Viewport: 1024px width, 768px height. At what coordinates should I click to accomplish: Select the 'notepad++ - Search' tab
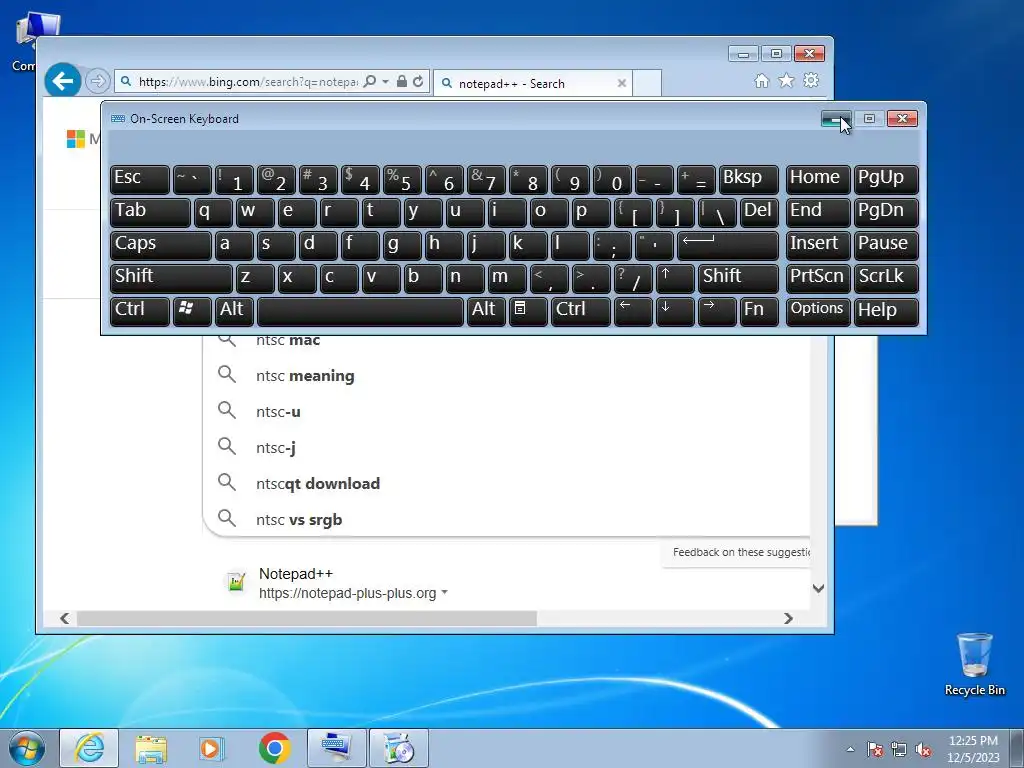[x=532, y=83]
